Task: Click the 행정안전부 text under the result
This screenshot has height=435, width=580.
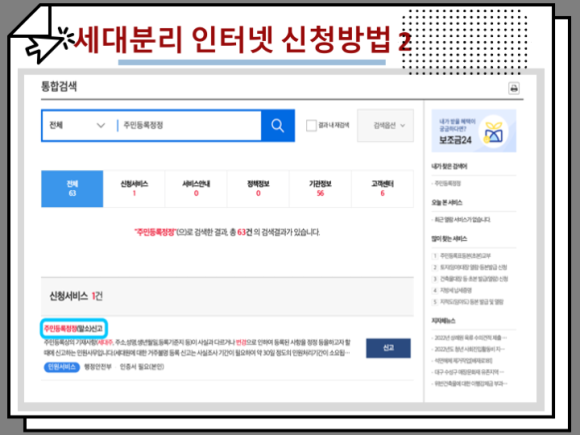Action: tap(98, 367)
